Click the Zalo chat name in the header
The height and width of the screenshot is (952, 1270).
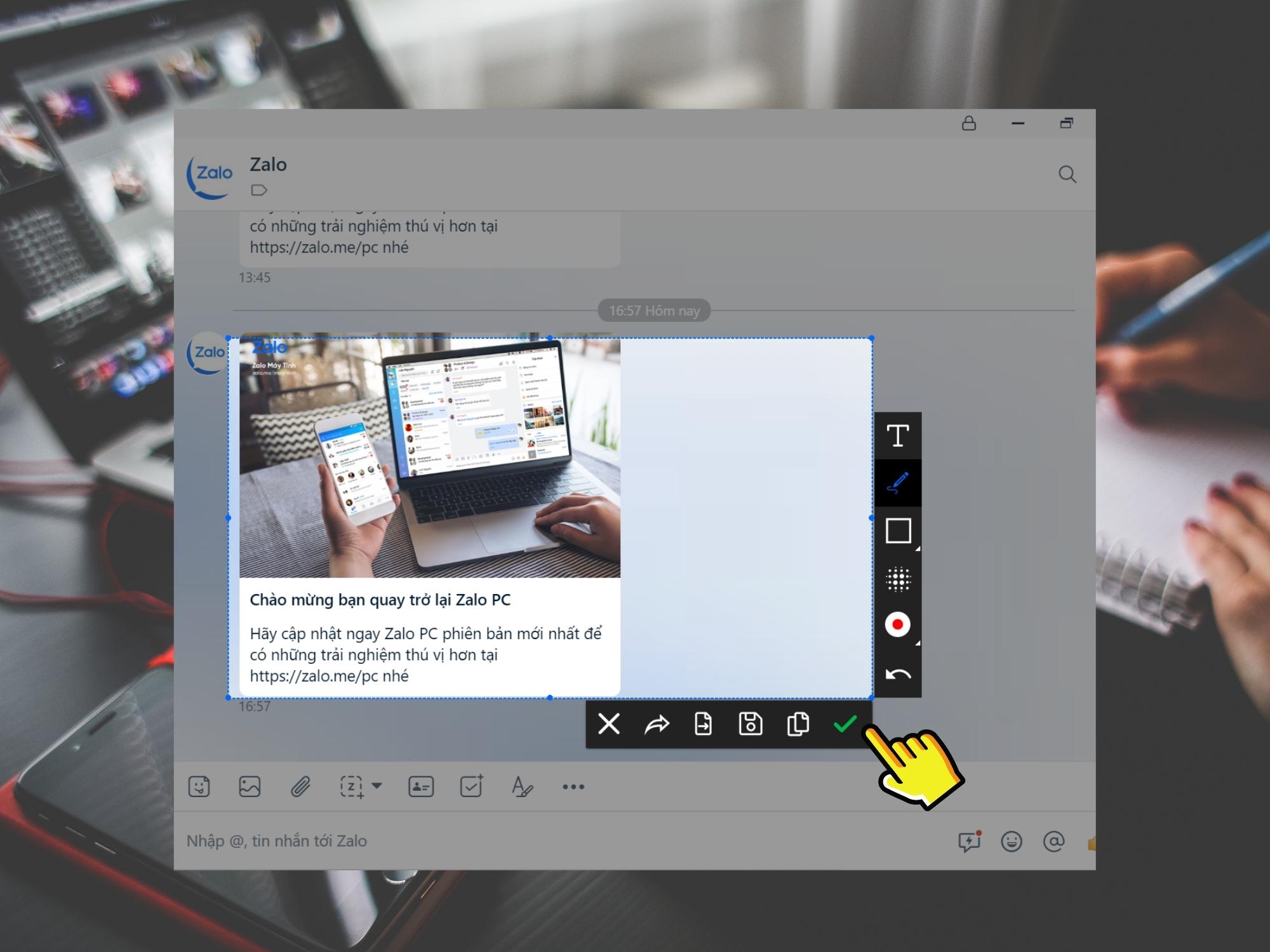pyautogui.click(x=268, y=164)
